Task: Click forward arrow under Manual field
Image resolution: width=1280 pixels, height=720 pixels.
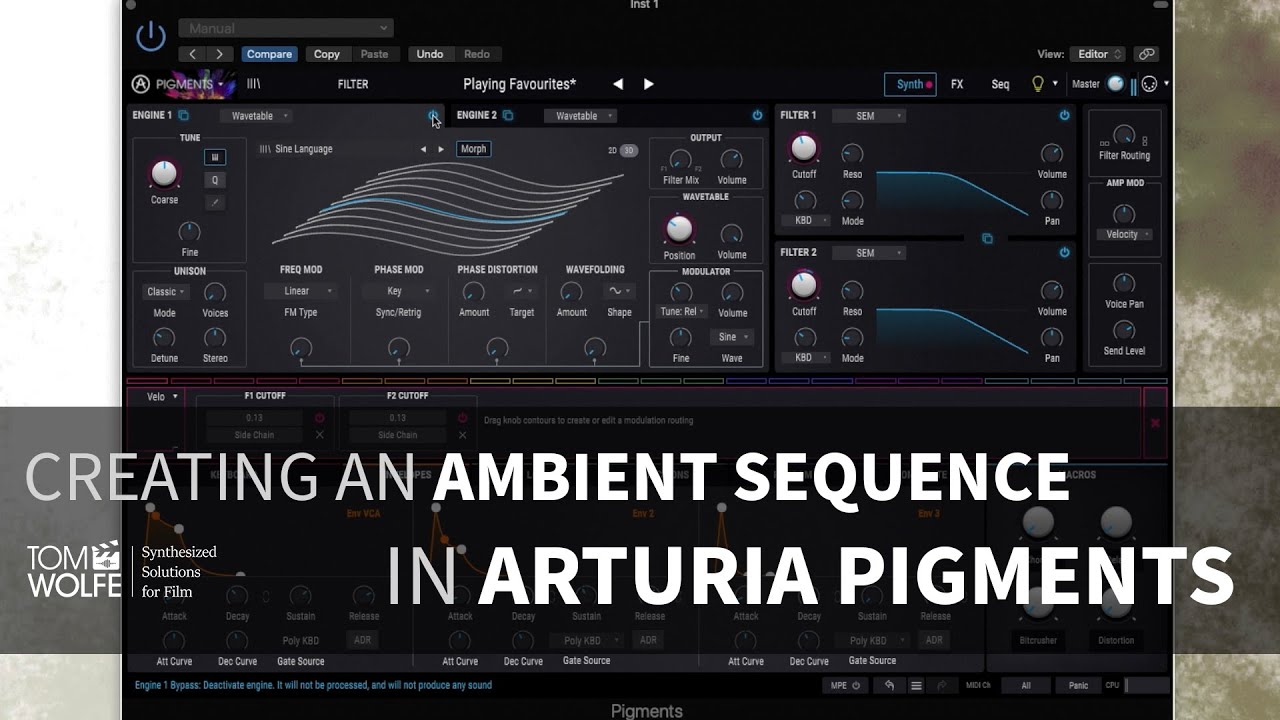Action: click(x=220, y=54)
